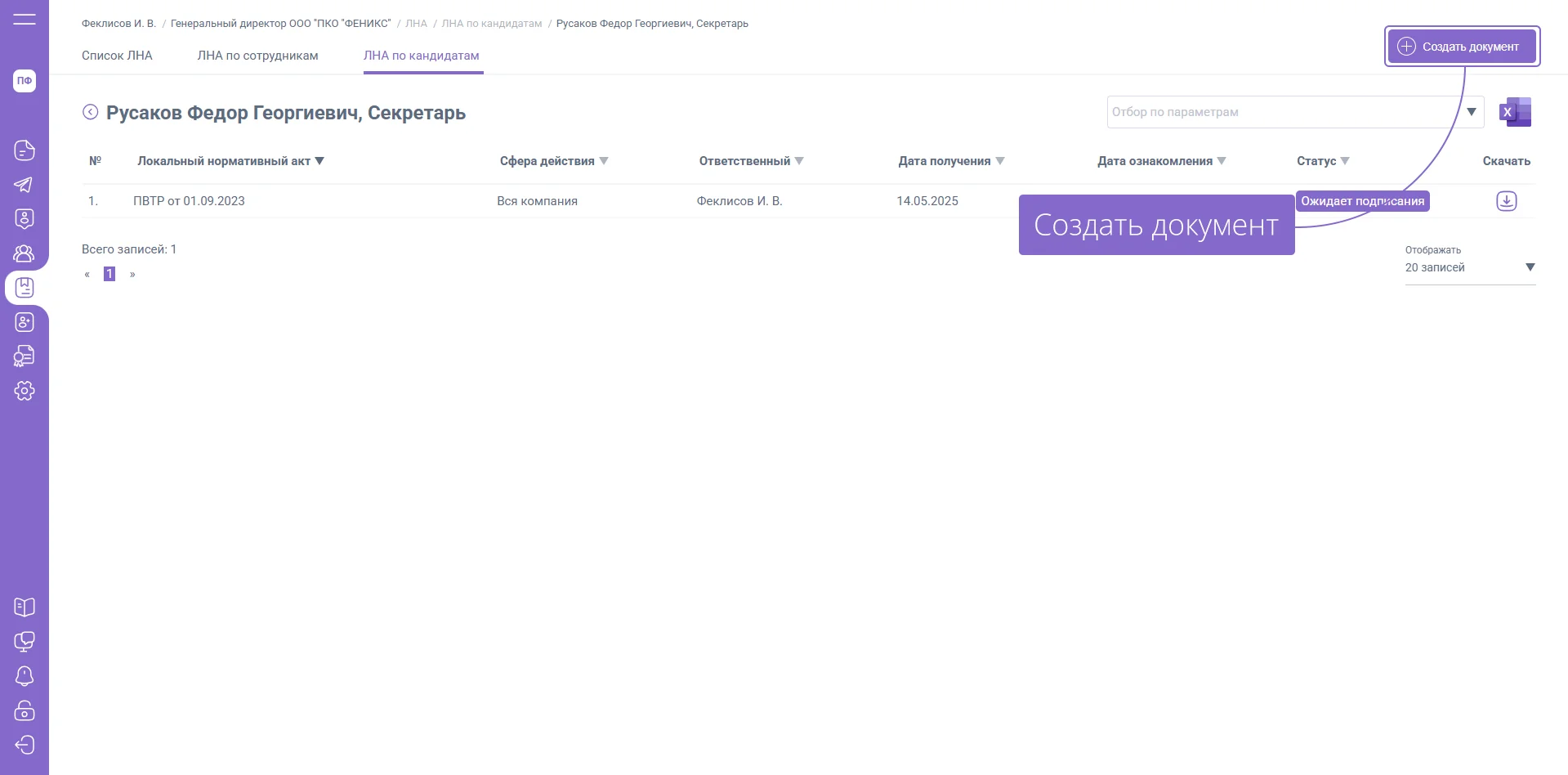Click the paper plane sidebar icon
The height and width of the screenshot is (775, 1568).
tap(25, 185)
